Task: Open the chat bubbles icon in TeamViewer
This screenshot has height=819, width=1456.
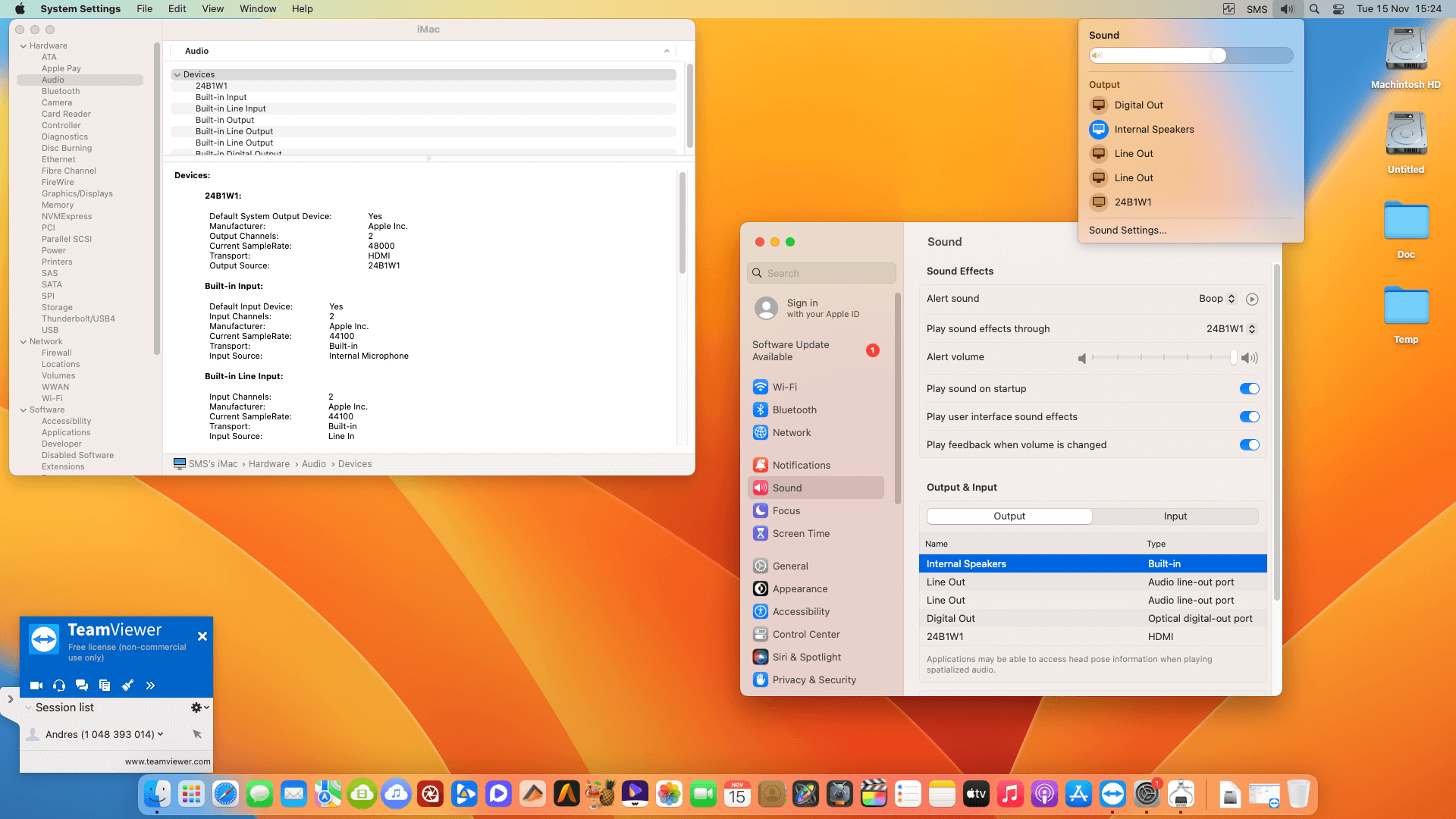Action: click(x=82, y=686)
